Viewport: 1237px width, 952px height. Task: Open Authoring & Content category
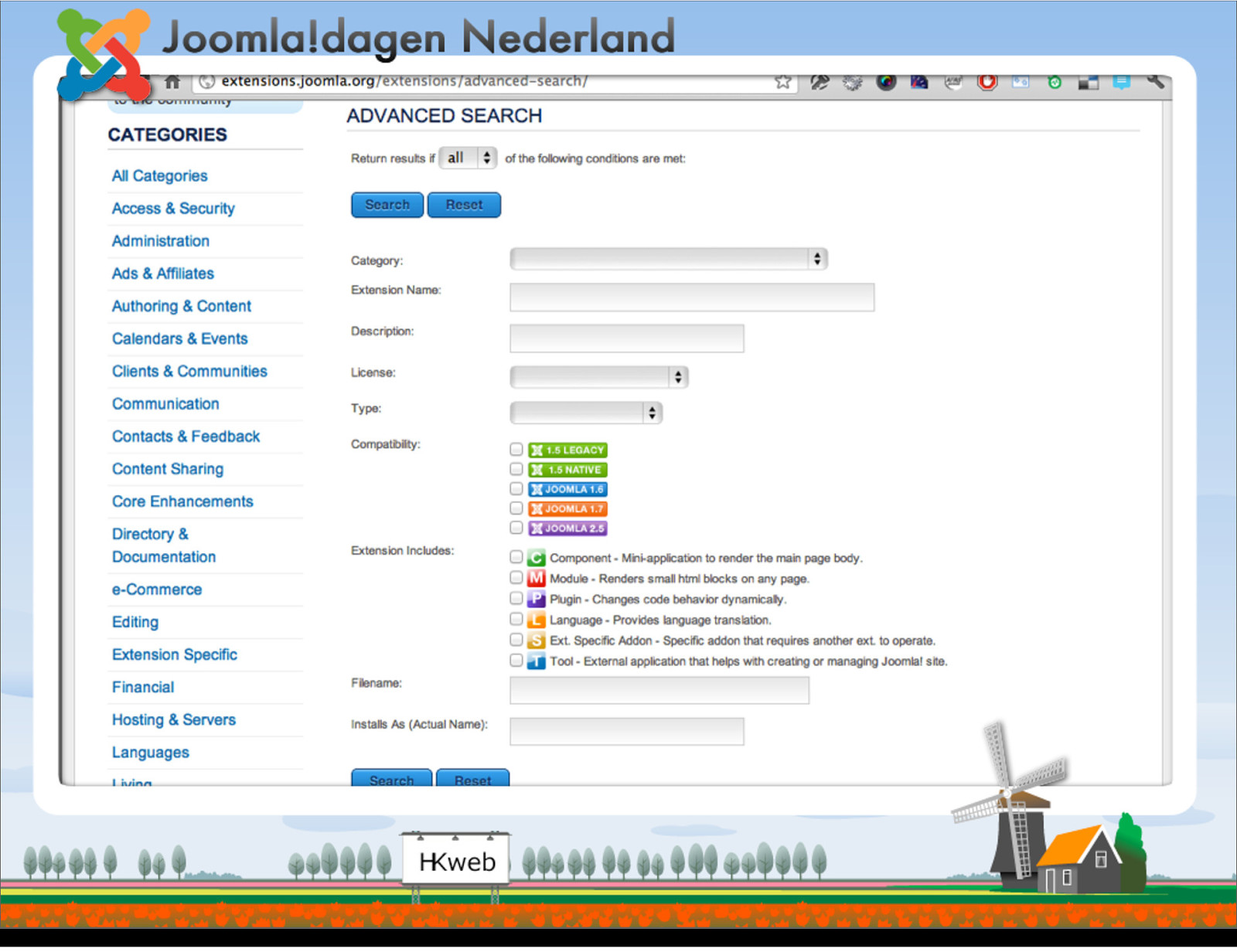(x=182, y=306)
